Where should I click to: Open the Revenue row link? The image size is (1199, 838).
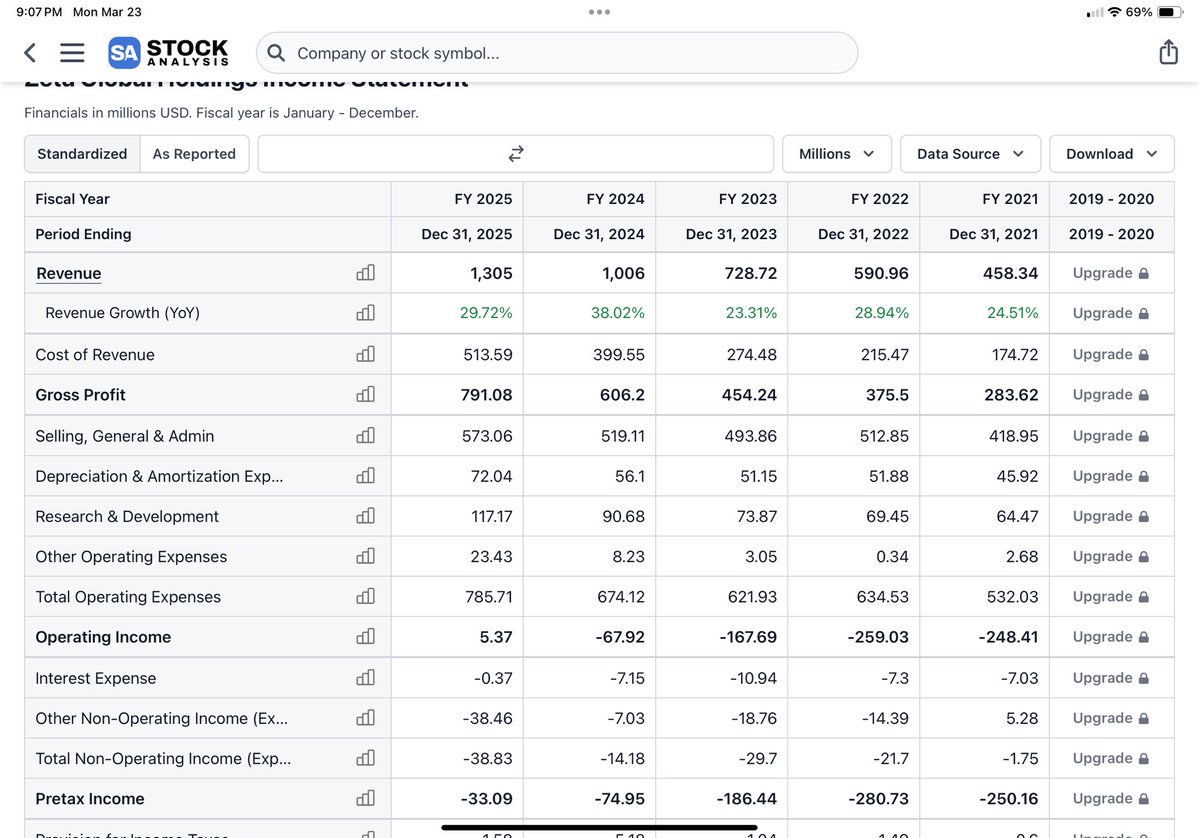pos(69,274)
